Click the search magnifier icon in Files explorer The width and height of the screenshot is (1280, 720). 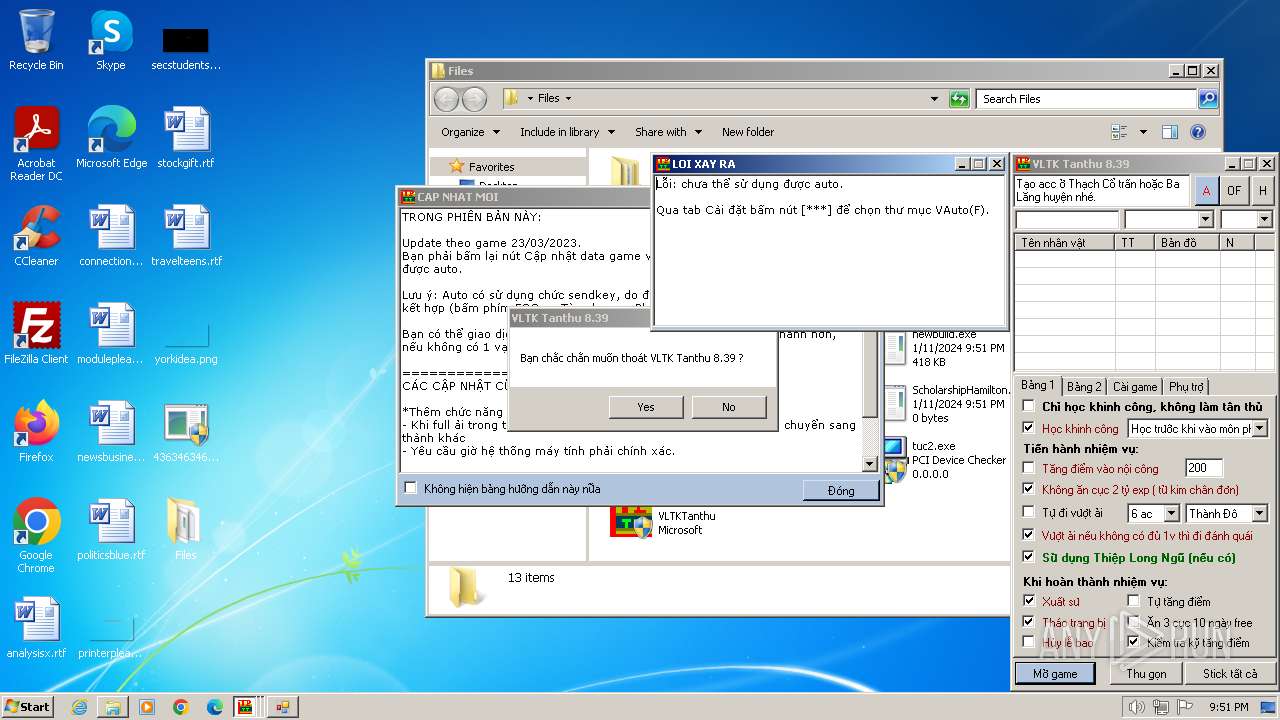[1208, 98]
